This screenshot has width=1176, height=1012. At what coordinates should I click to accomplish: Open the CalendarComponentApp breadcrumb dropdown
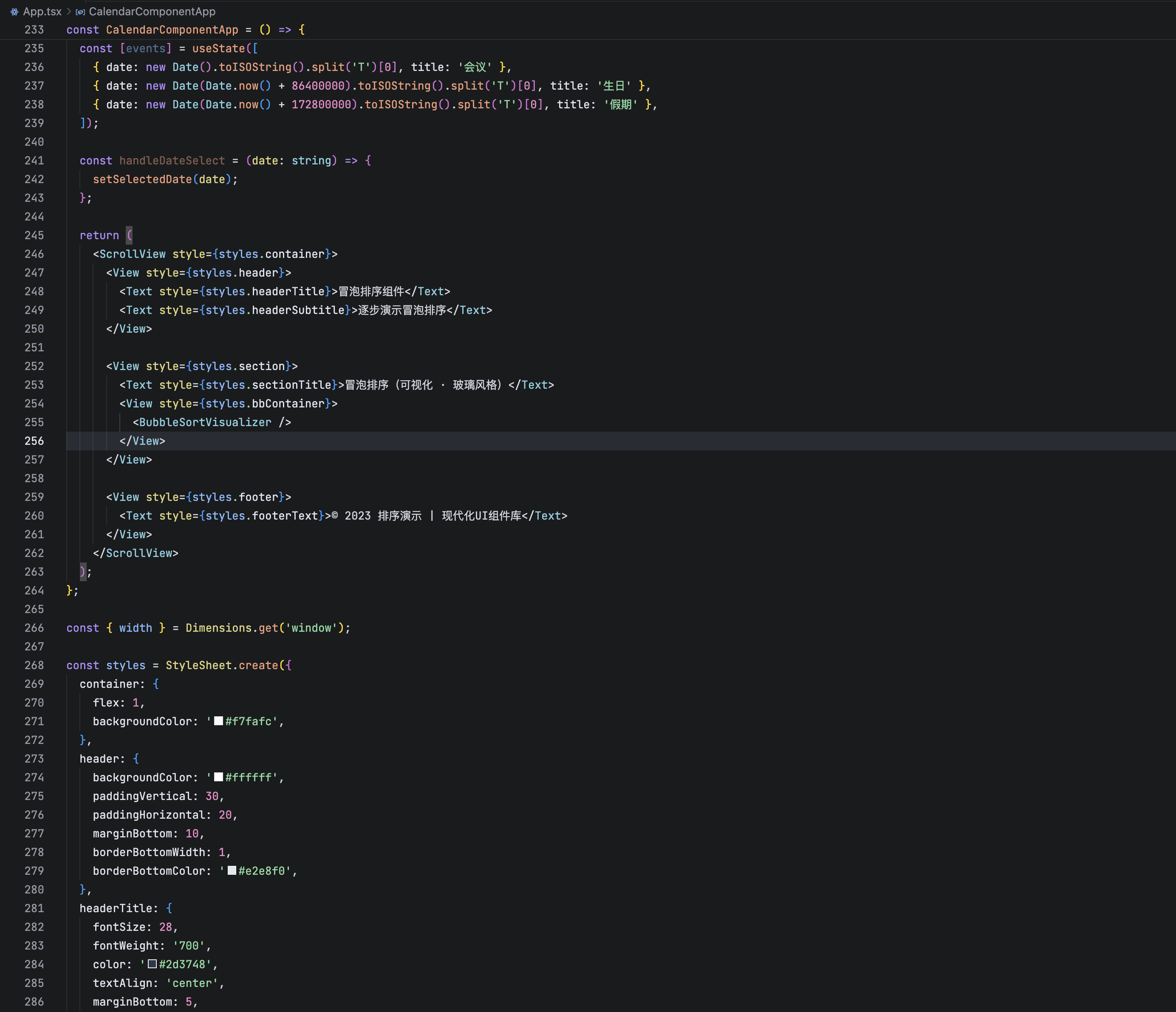152,11
